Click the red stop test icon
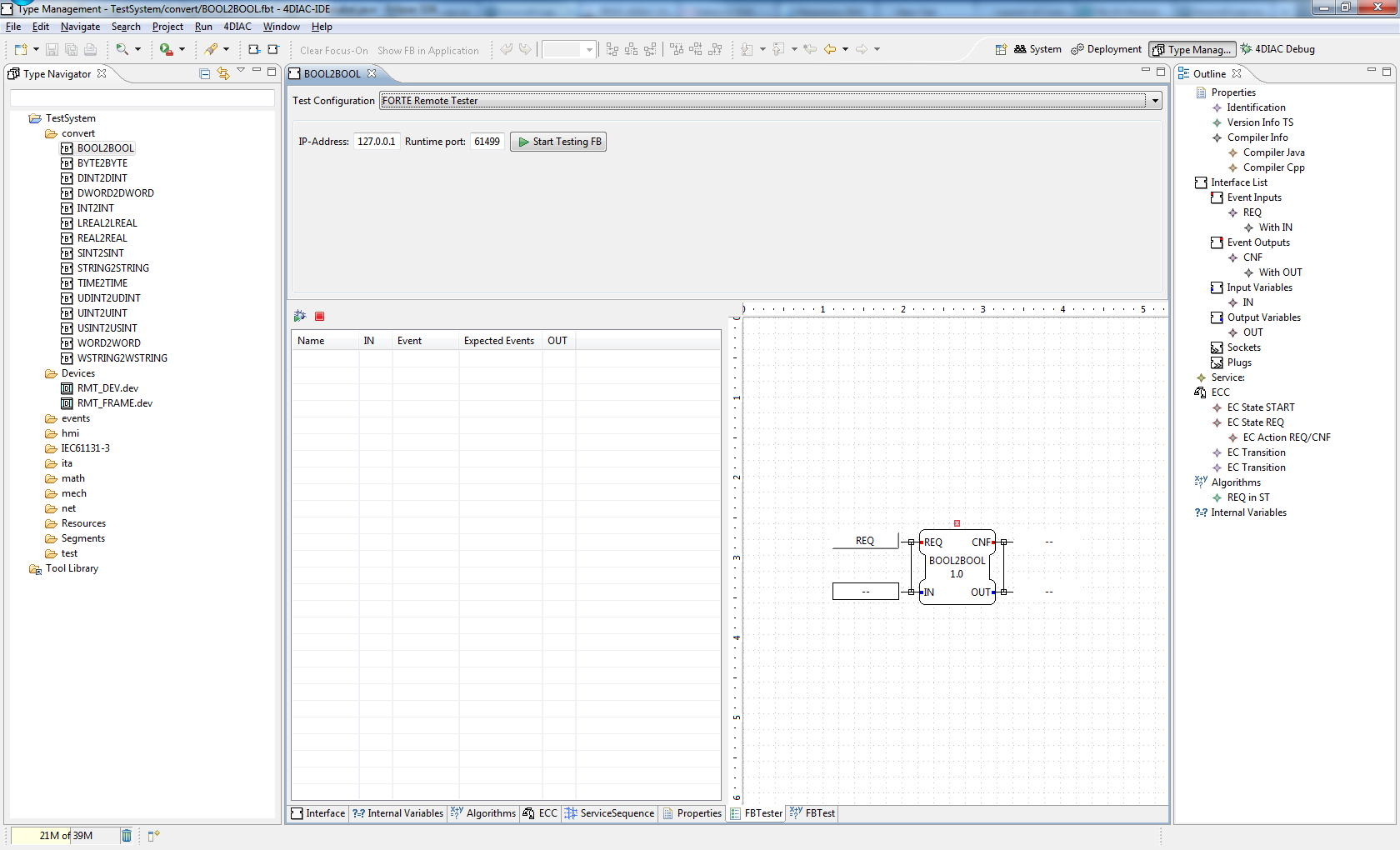Image resolution: width=1400 pixels, height=850 pixels. [x=319, y=316]
